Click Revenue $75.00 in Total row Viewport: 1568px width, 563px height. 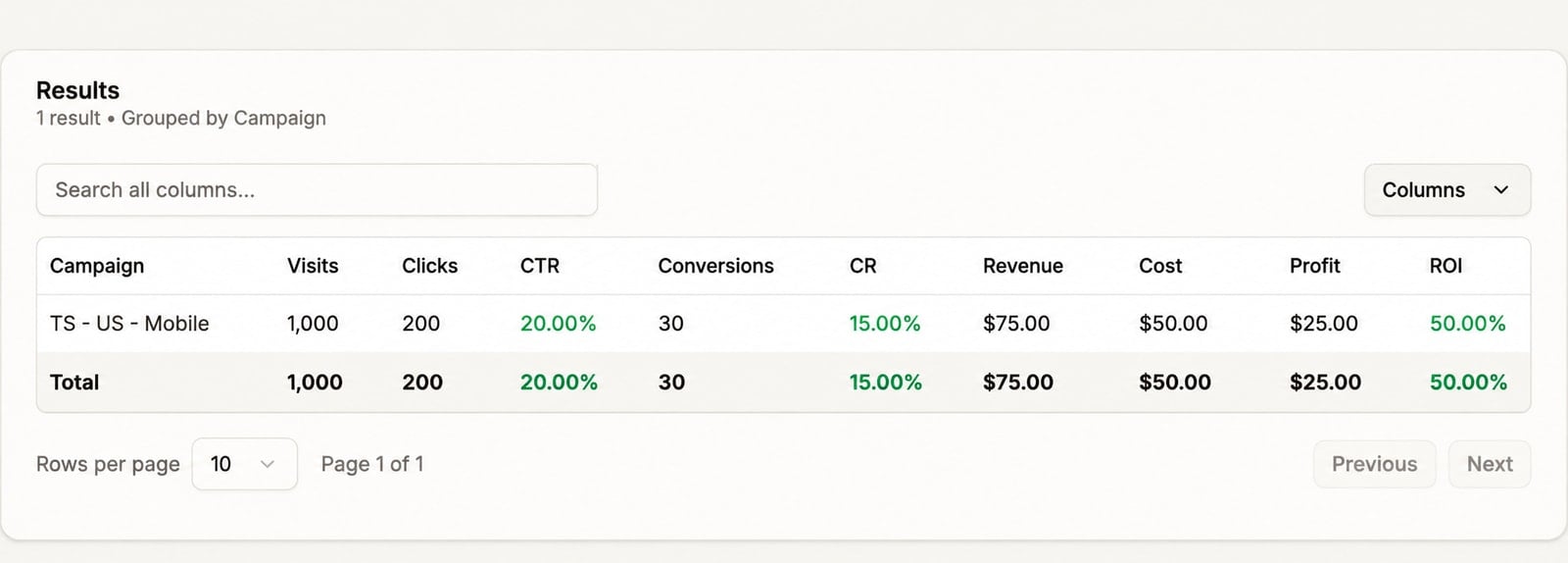(1018, 383)
